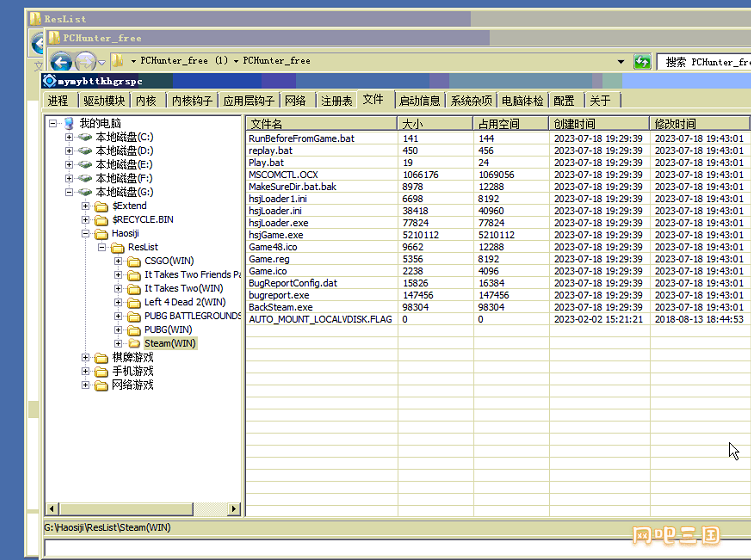Click the tree horizontal scrollbar thumb
The image size is (751, 560).
coord(126,509)
